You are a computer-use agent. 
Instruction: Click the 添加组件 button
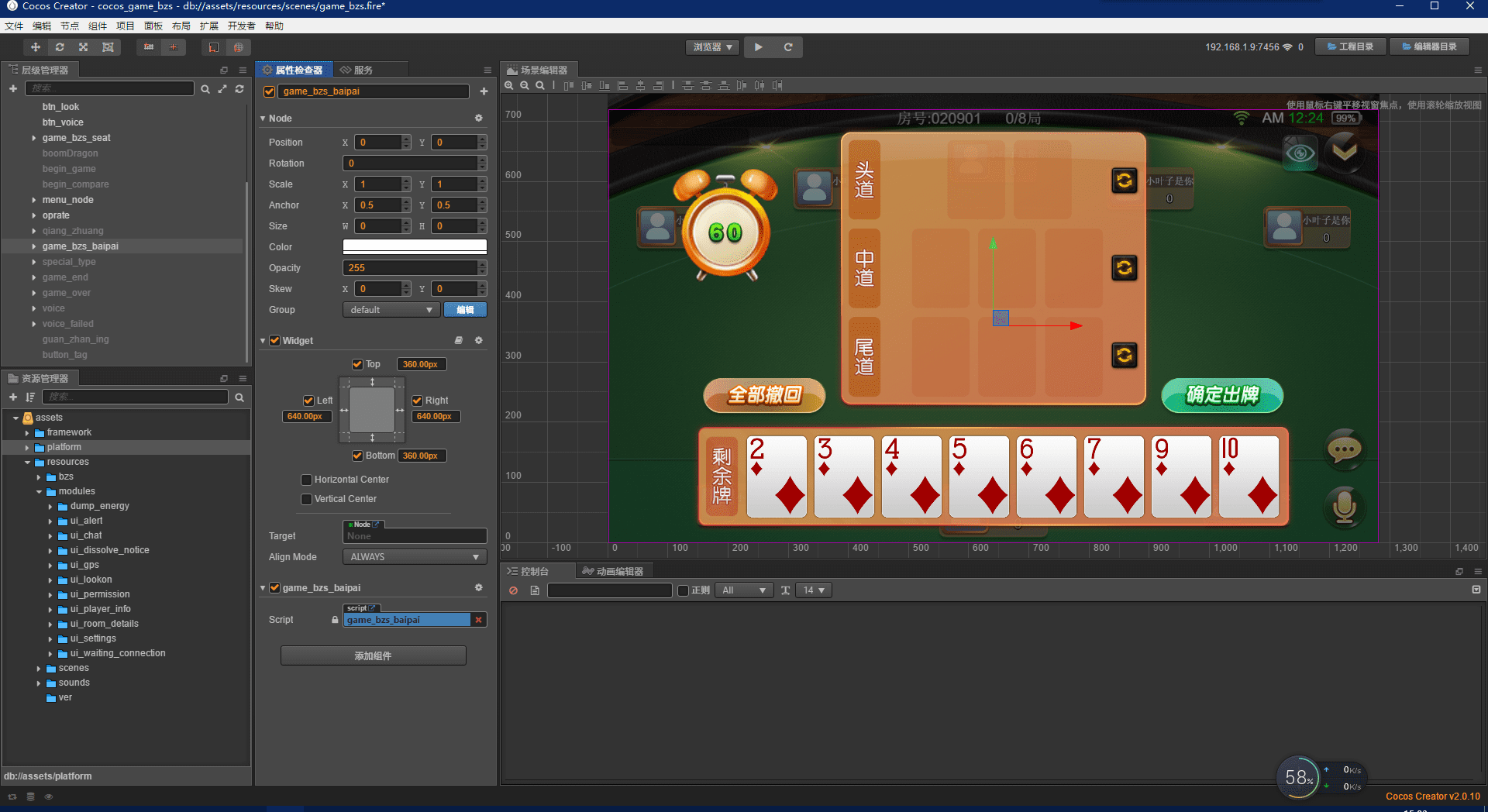(x=373, y=655)
